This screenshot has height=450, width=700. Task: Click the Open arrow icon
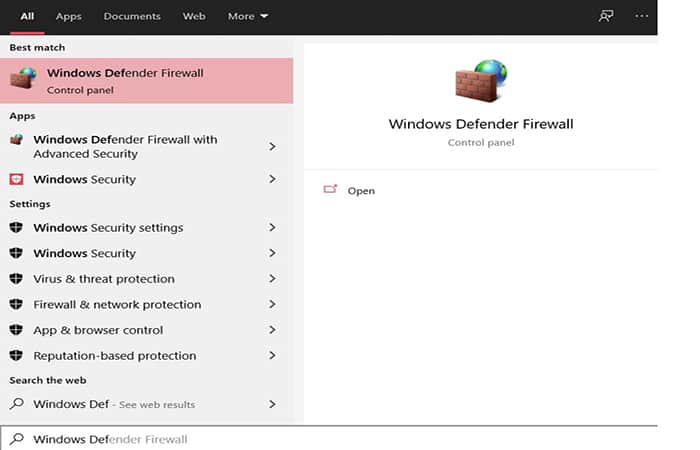coord(331,190)
